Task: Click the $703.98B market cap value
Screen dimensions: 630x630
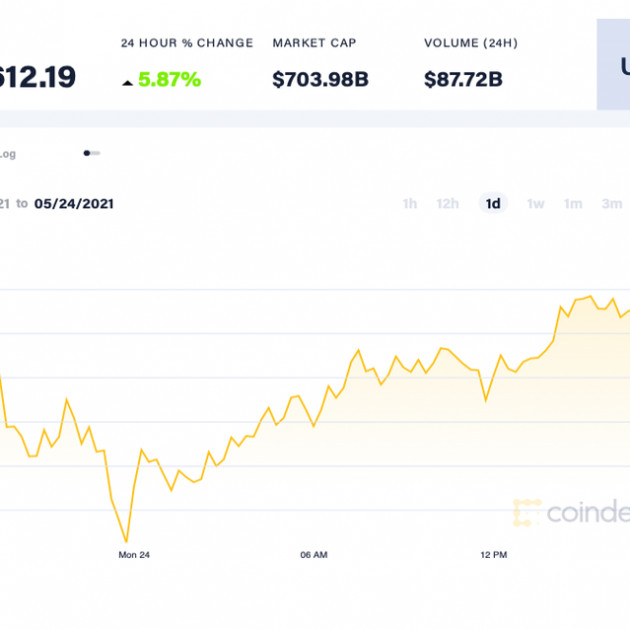Action: [318, 80]
